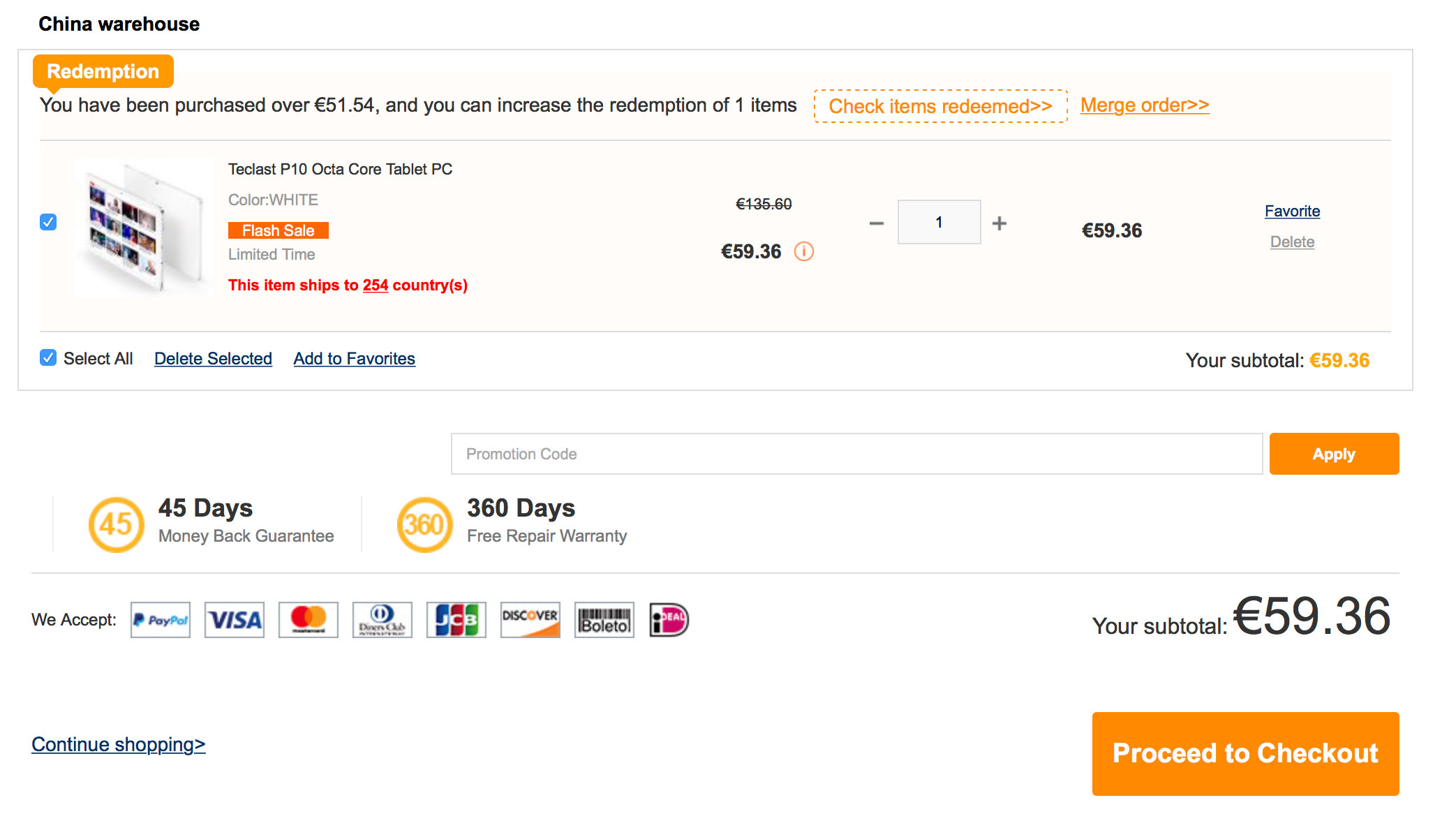Click the China warehouse heading
This screenshot has width=1456, height=814.
click(x=119, y=24)
